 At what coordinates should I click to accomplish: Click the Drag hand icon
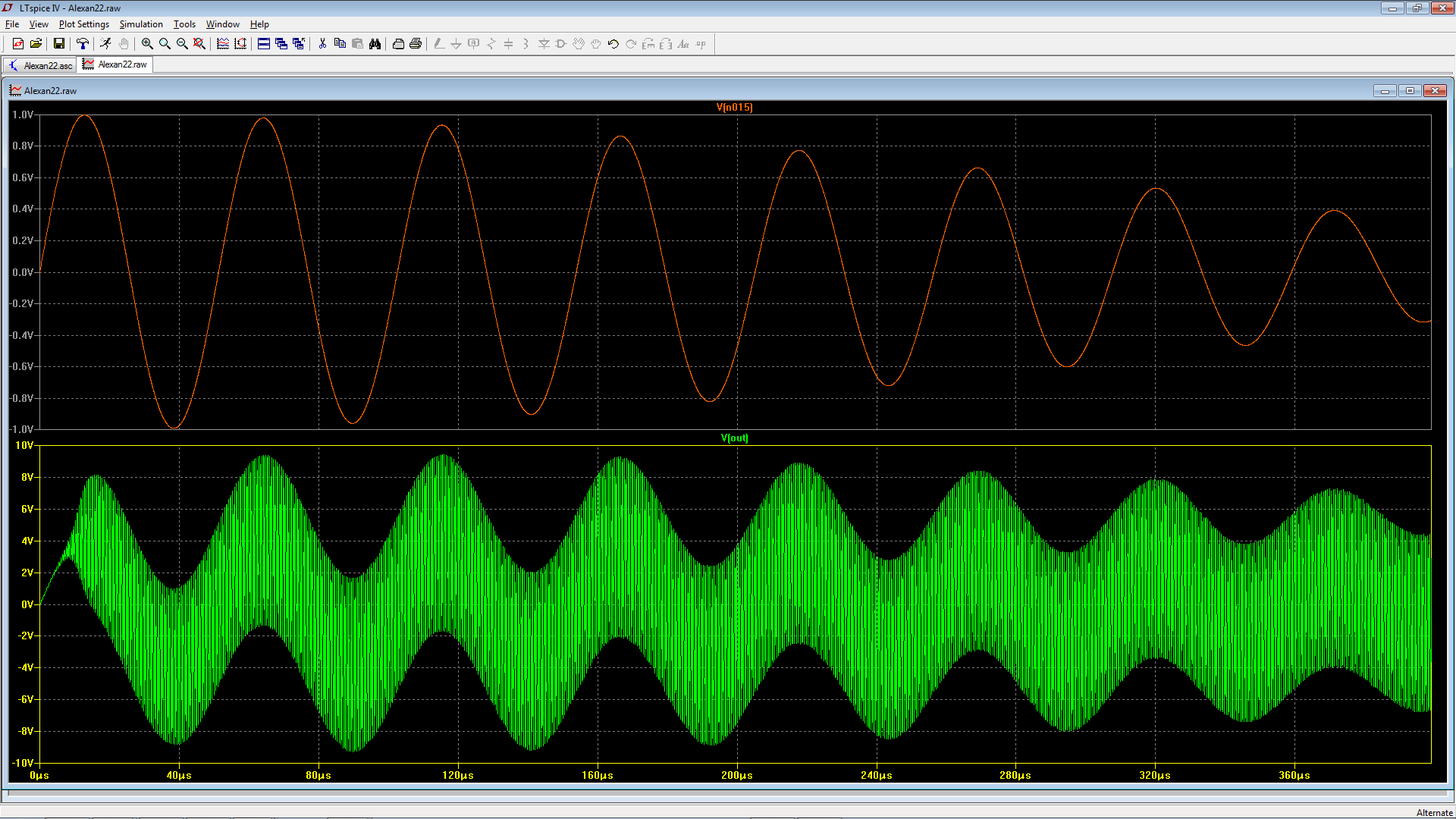pyautogui.click(x=596, y=44)
